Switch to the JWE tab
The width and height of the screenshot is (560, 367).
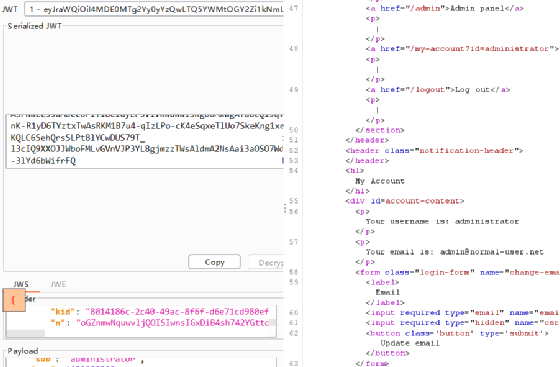(x=58, y=284)
